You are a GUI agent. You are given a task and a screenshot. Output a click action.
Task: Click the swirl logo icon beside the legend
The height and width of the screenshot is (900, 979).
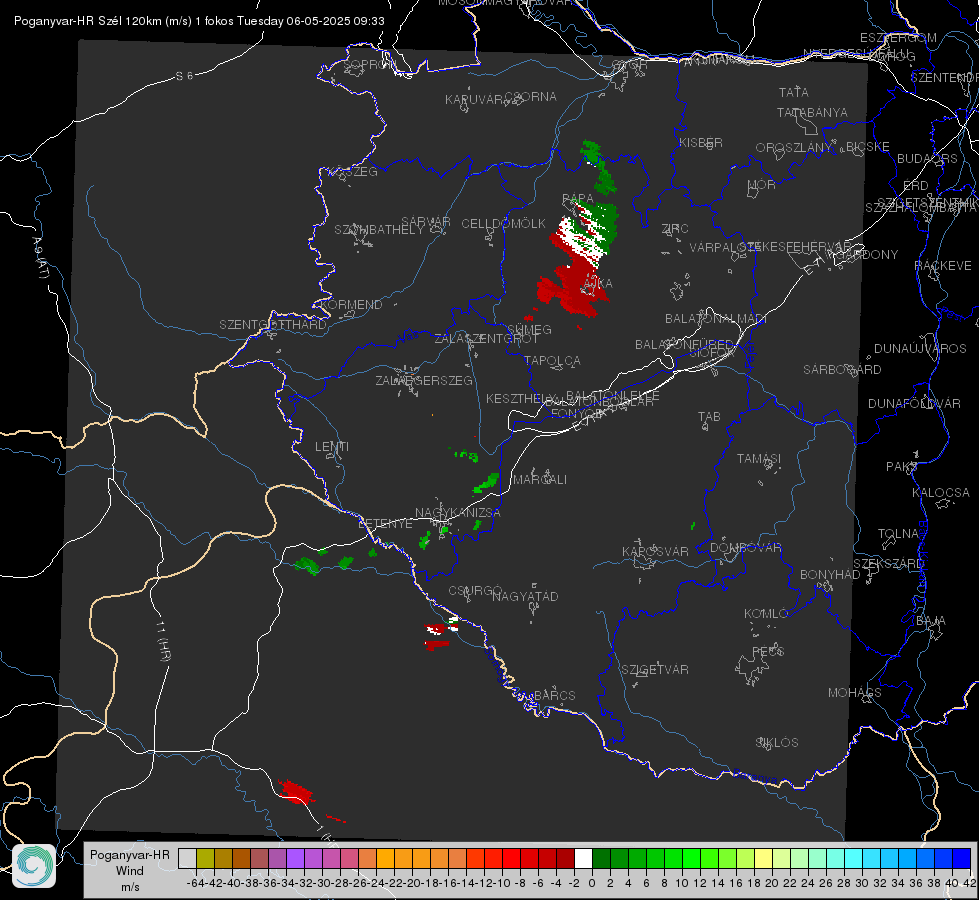34,866
